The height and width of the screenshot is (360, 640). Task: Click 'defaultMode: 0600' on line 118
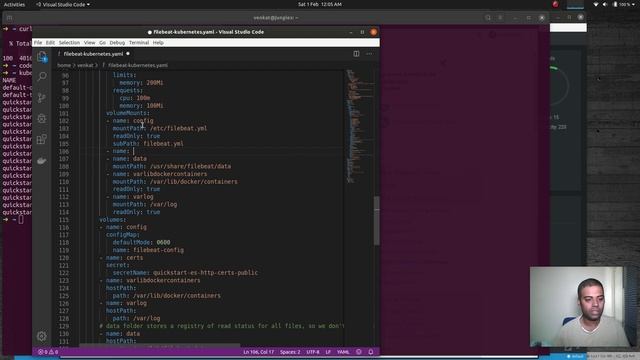(x=142, y=242)
